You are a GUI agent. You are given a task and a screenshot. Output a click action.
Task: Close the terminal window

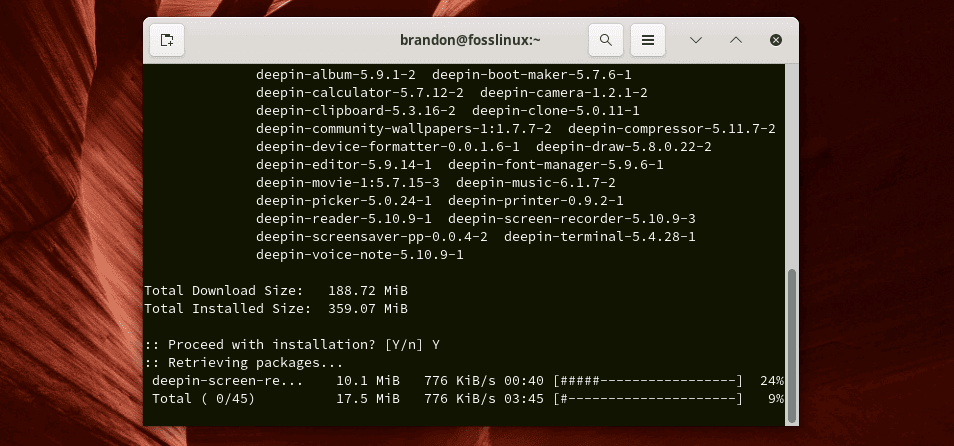(776, 40)
